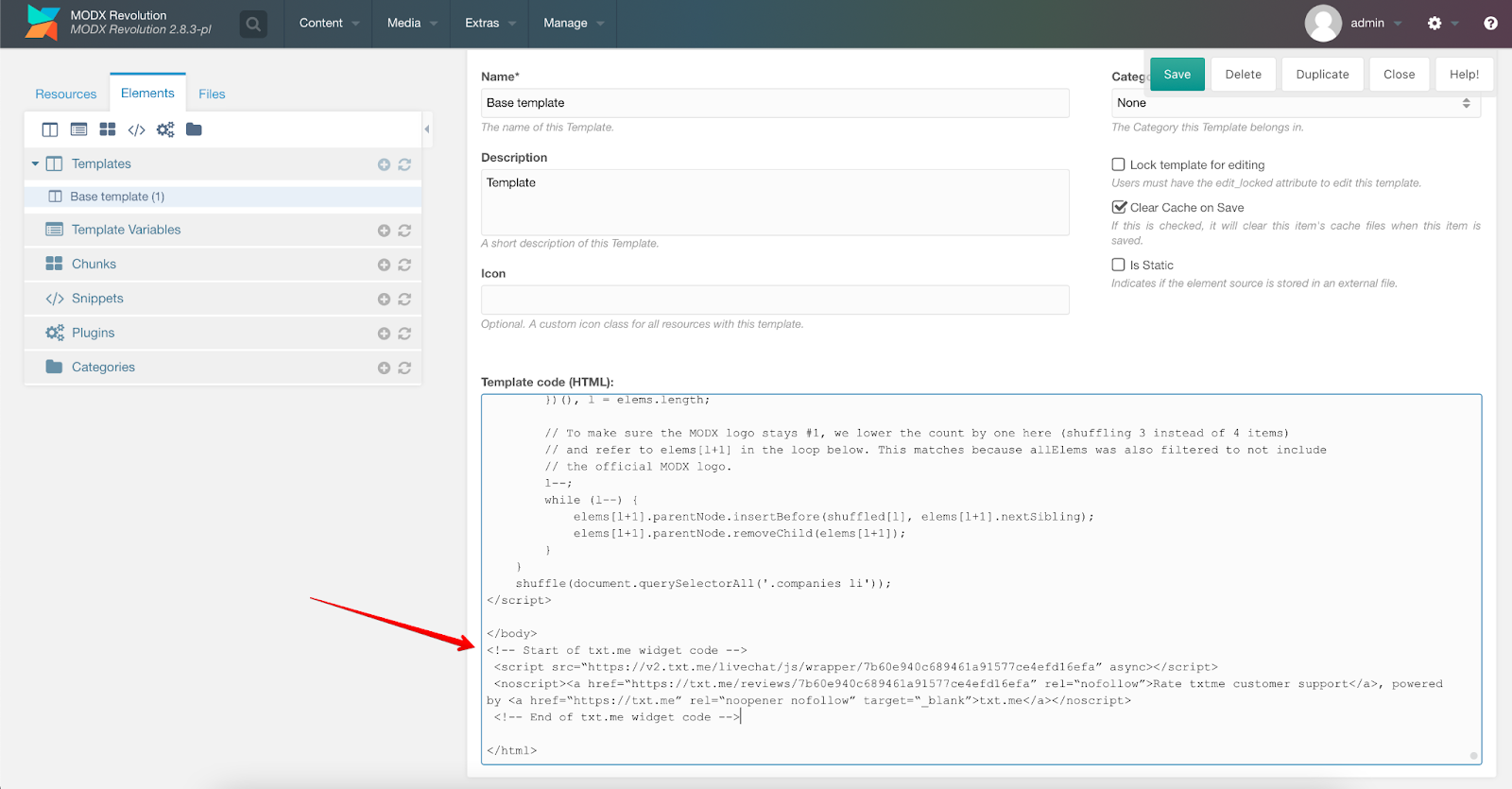Enable Lock template for editing

coord(1119,164)
